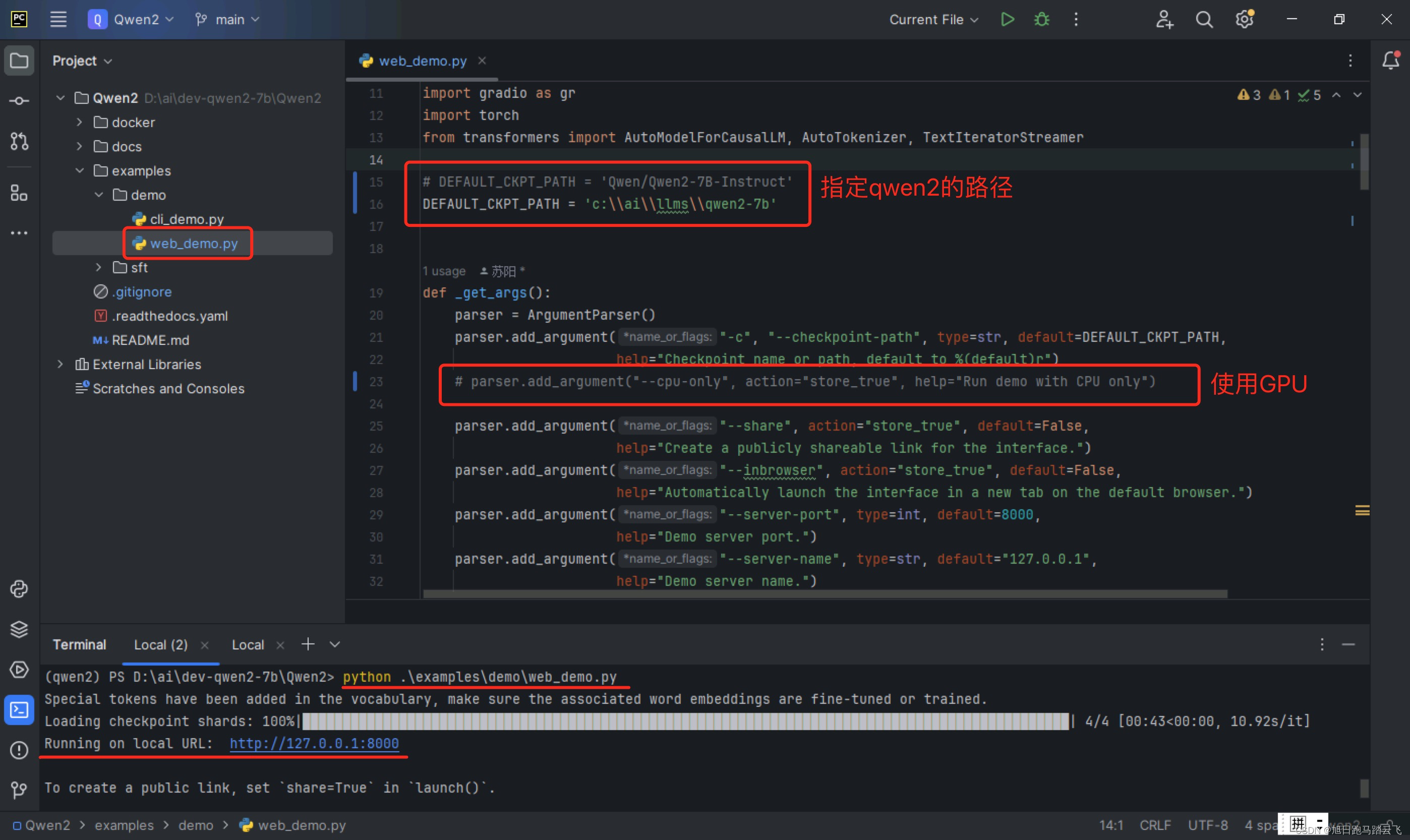Hide the Terminal panel with the minimize dash
Image resolution: width=1410 pixels, height=840 pixels.
tap(1348, 645)
